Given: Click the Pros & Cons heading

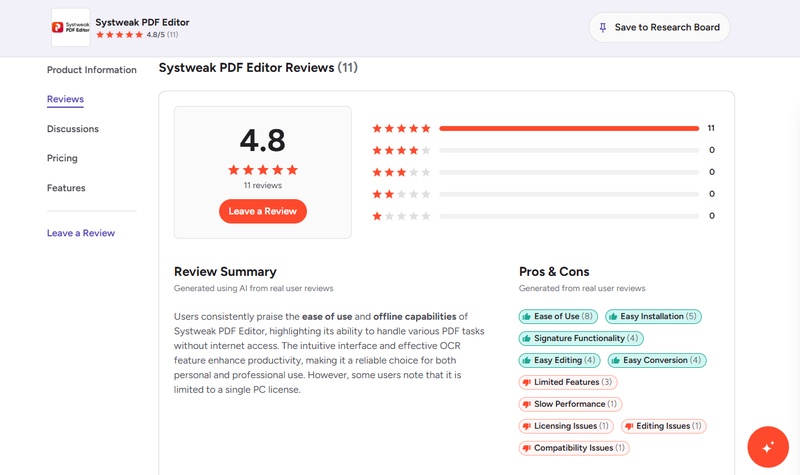Looking at the screenshot, I should (554, 272).
